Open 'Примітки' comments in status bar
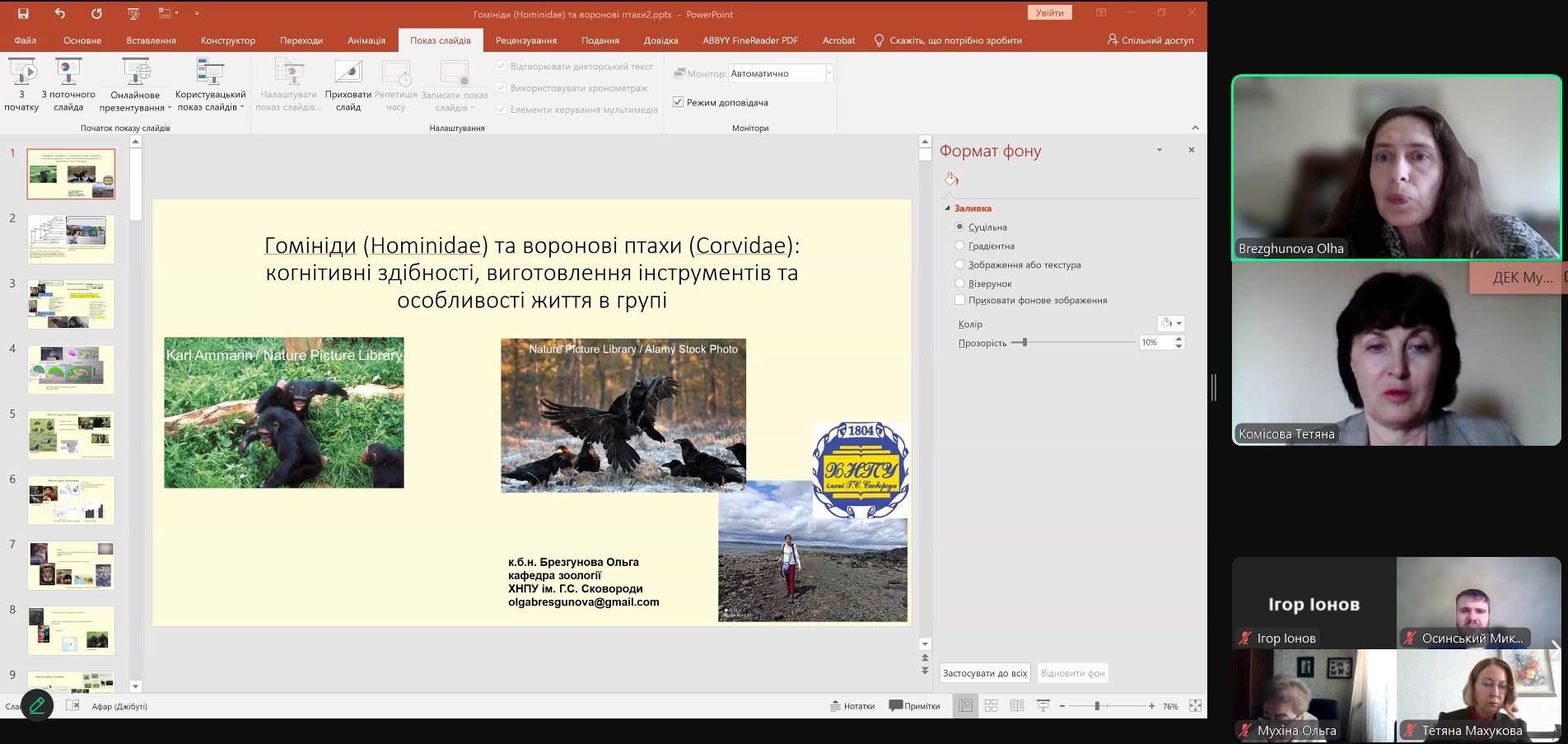Viewport: 1568px width, 744px height. [x=915, y=706]
